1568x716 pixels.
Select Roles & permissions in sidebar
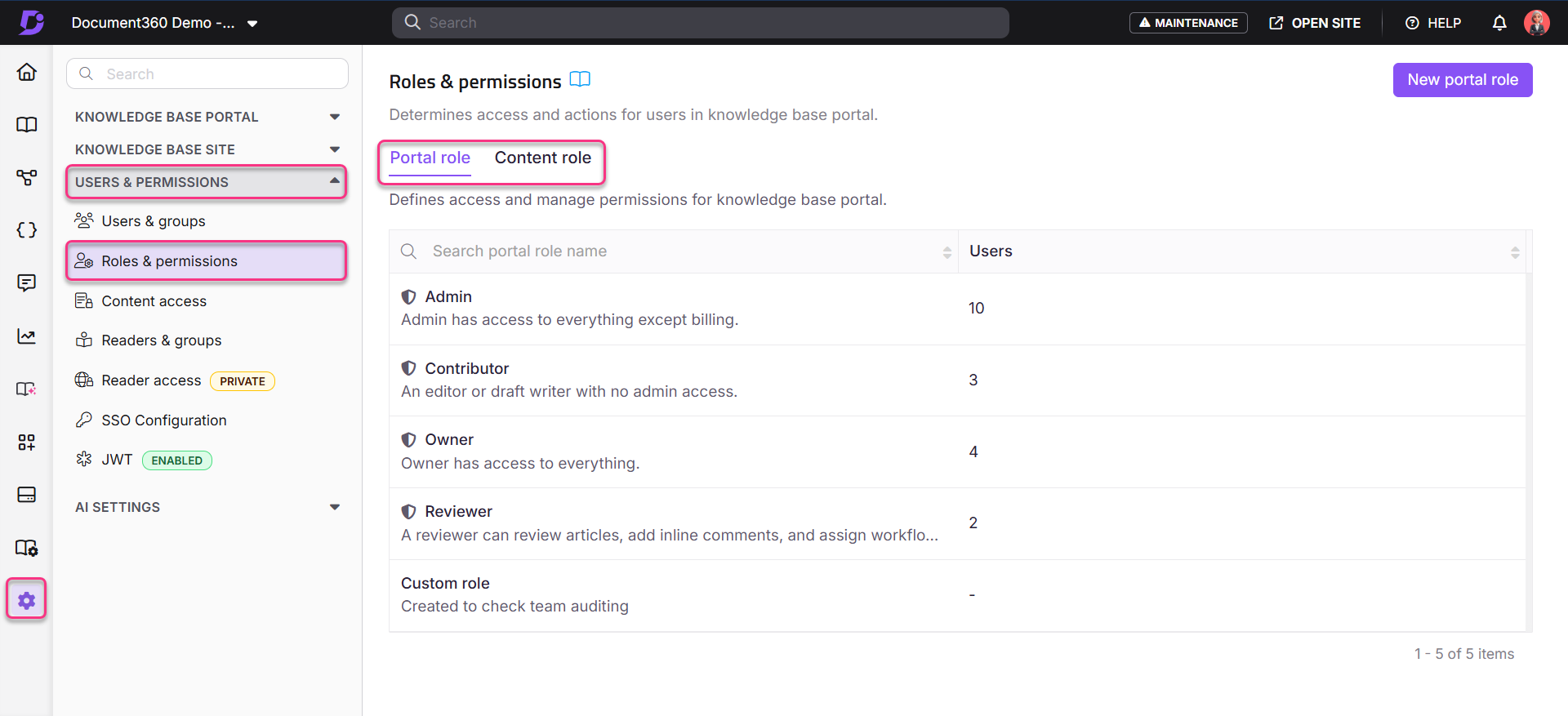[207, 261]
